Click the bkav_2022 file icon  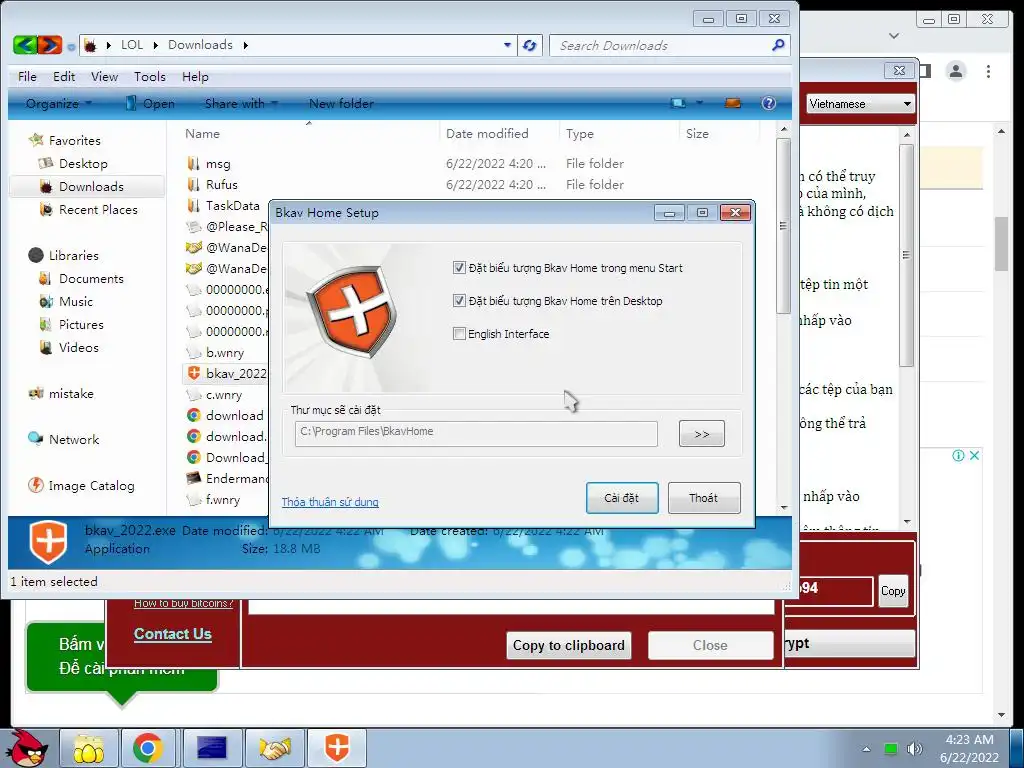pos(194,374)
